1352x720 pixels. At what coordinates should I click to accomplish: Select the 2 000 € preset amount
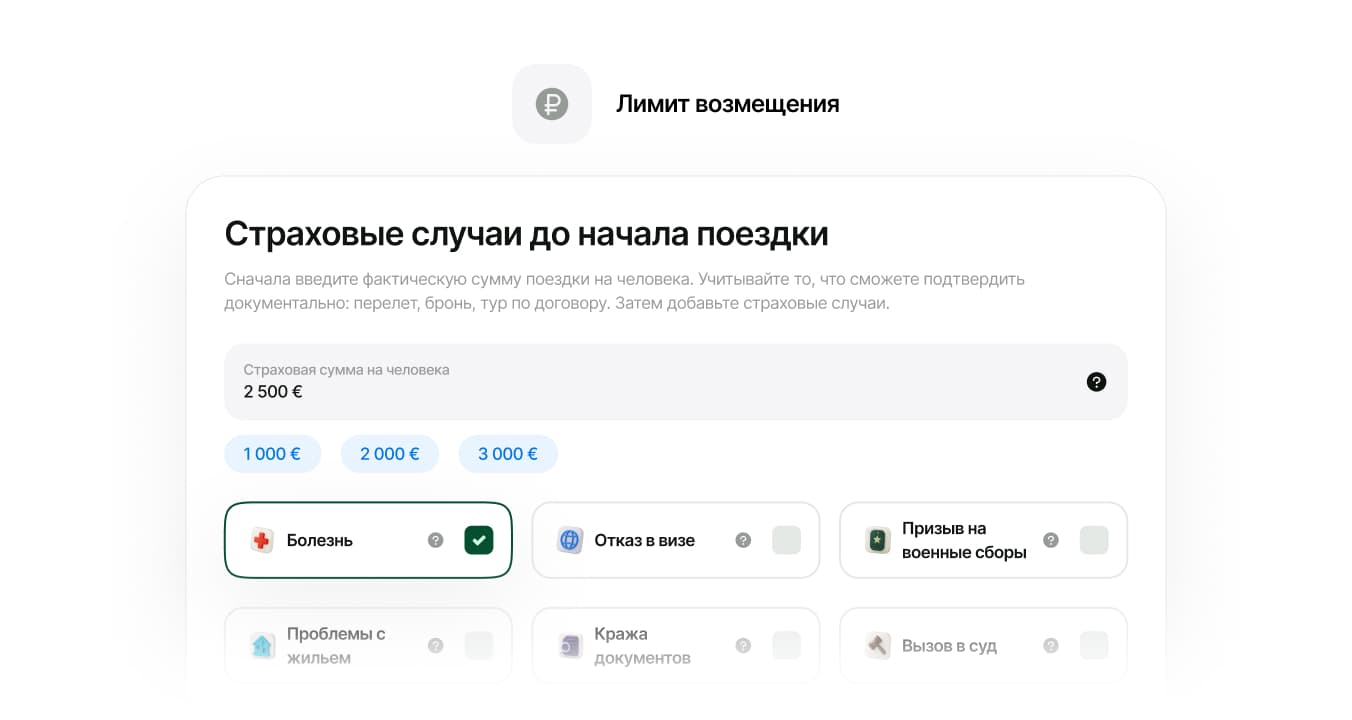[389, 454]
